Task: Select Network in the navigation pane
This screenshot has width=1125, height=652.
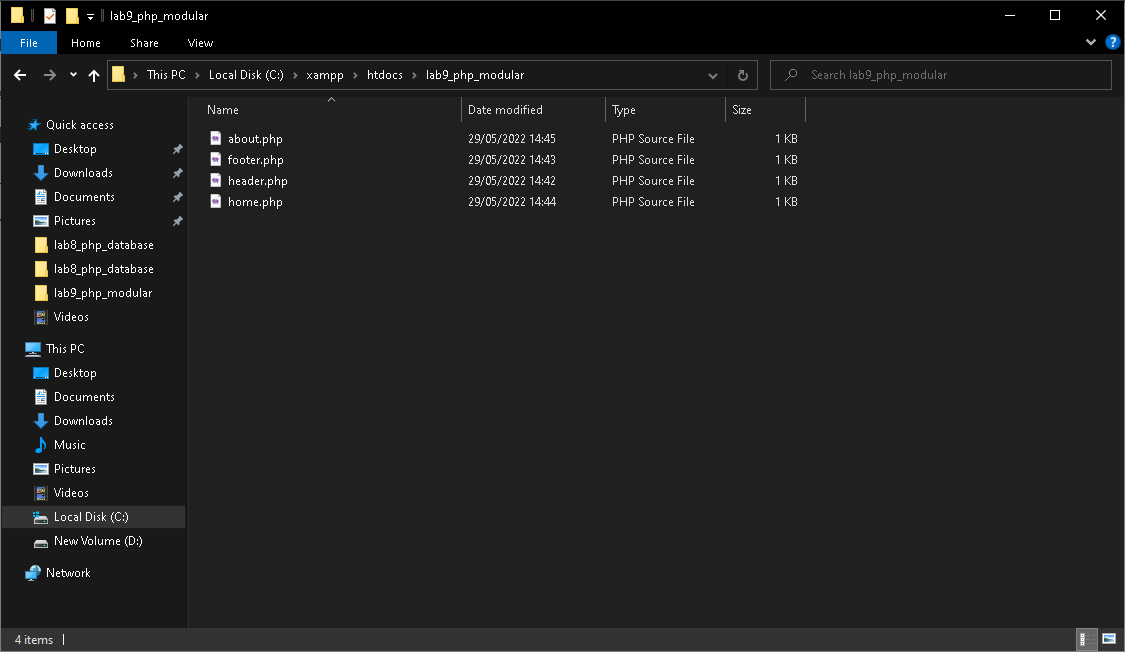Action: 68,572
